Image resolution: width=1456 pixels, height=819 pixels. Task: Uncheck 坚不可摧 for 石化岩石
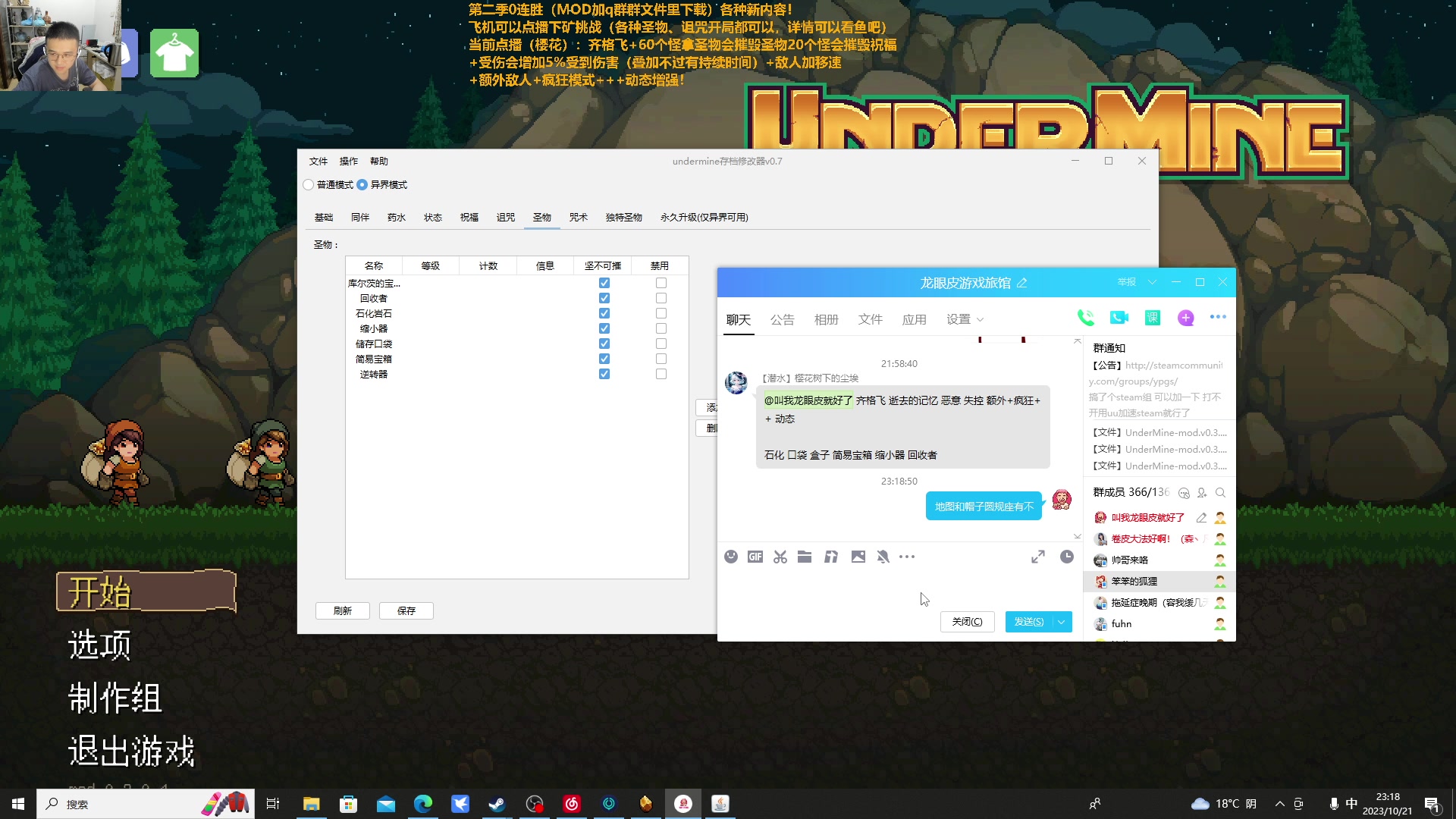click(x=604, y=314)
